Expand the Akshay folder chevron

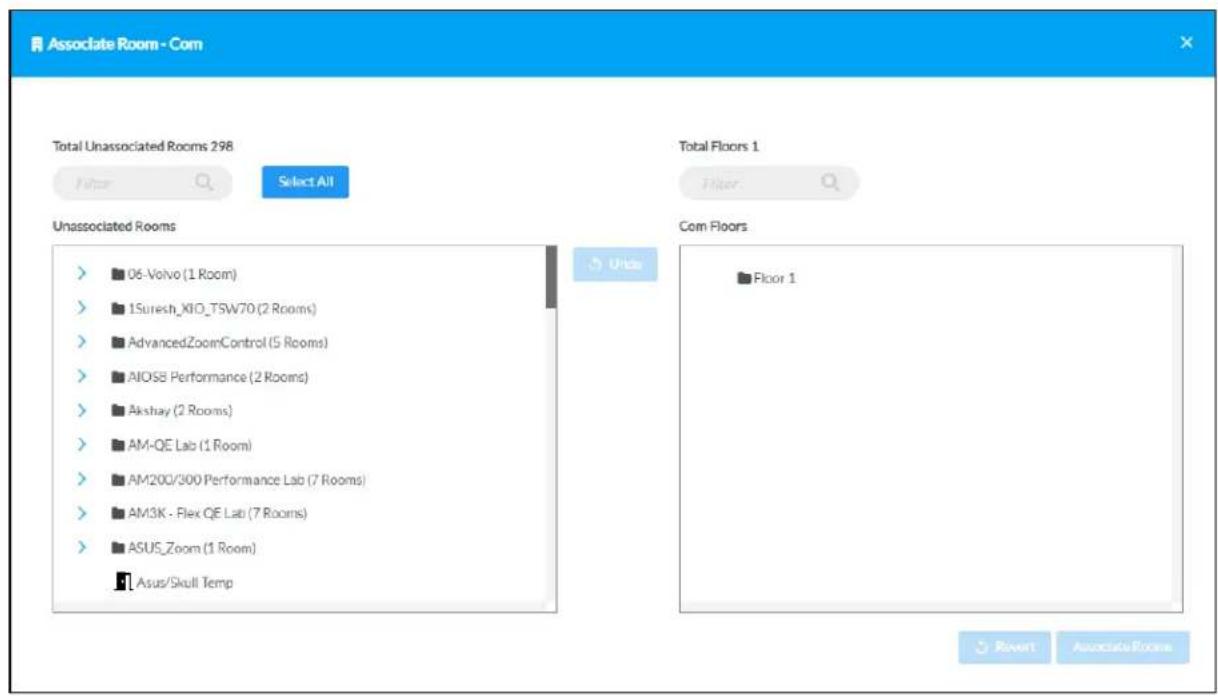point(81,411)
